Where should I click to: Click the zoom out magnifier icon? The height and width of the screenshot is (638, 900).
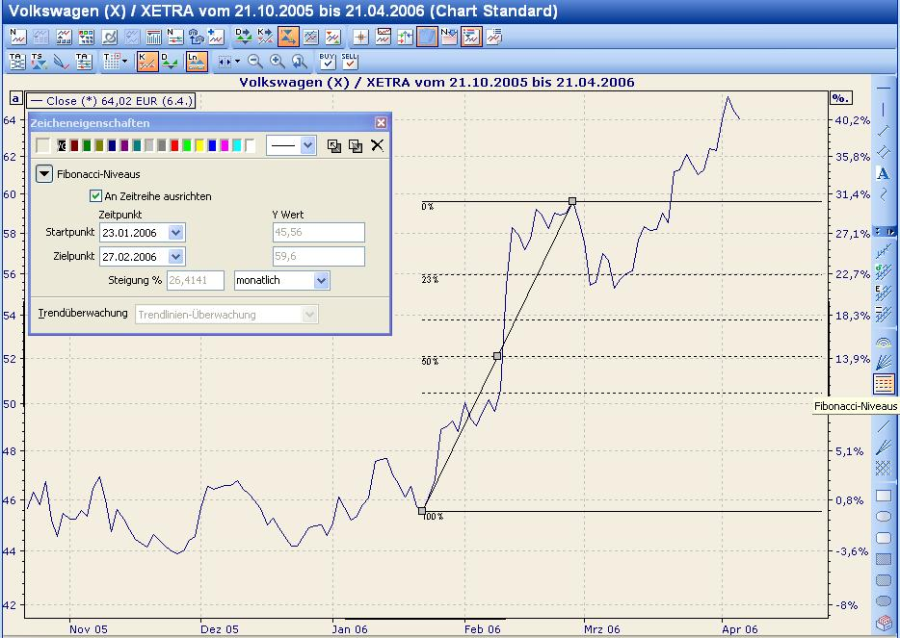(255, 61)
